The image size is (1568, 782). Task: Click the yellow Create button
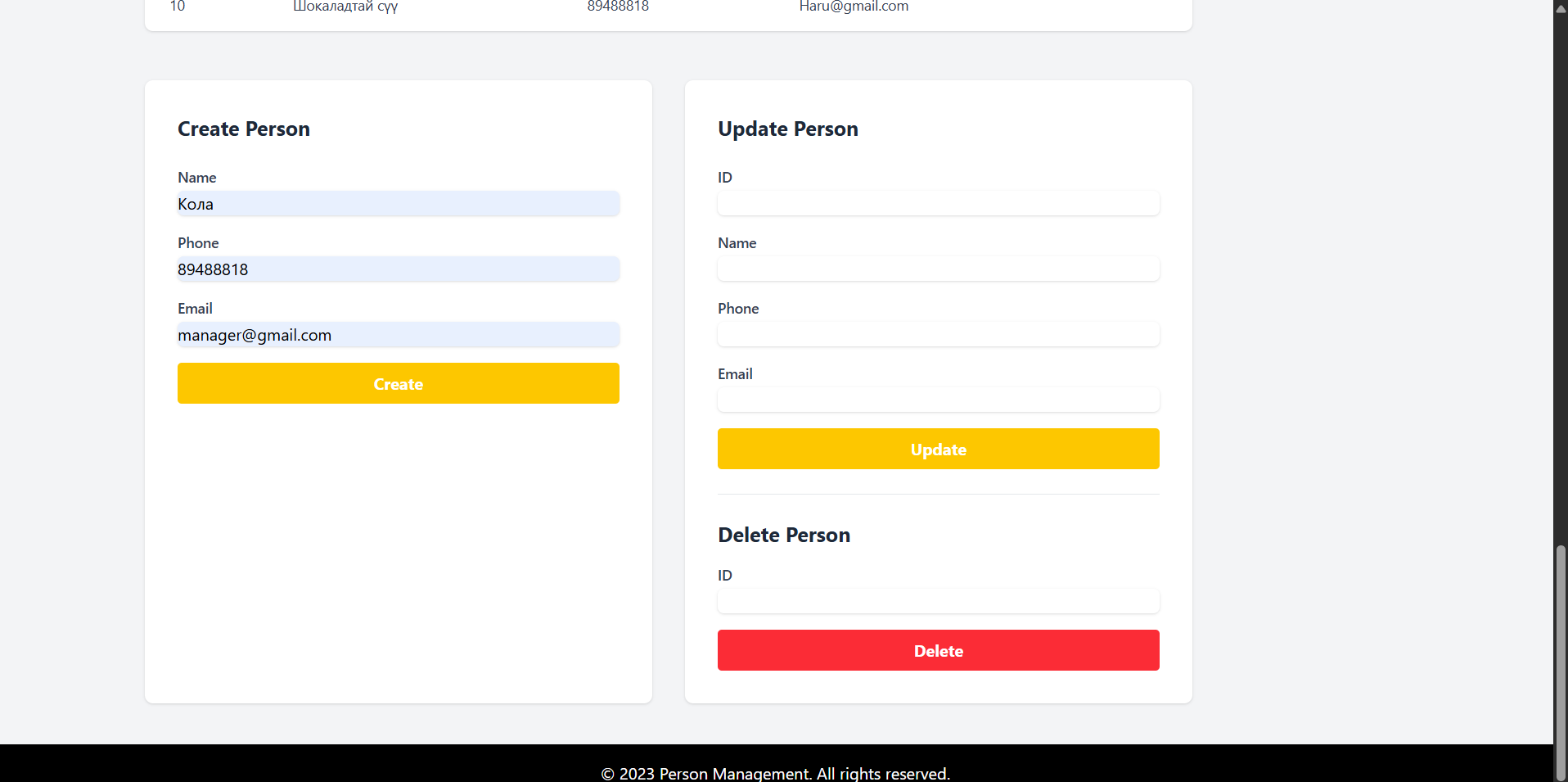[x=399, y=383]
